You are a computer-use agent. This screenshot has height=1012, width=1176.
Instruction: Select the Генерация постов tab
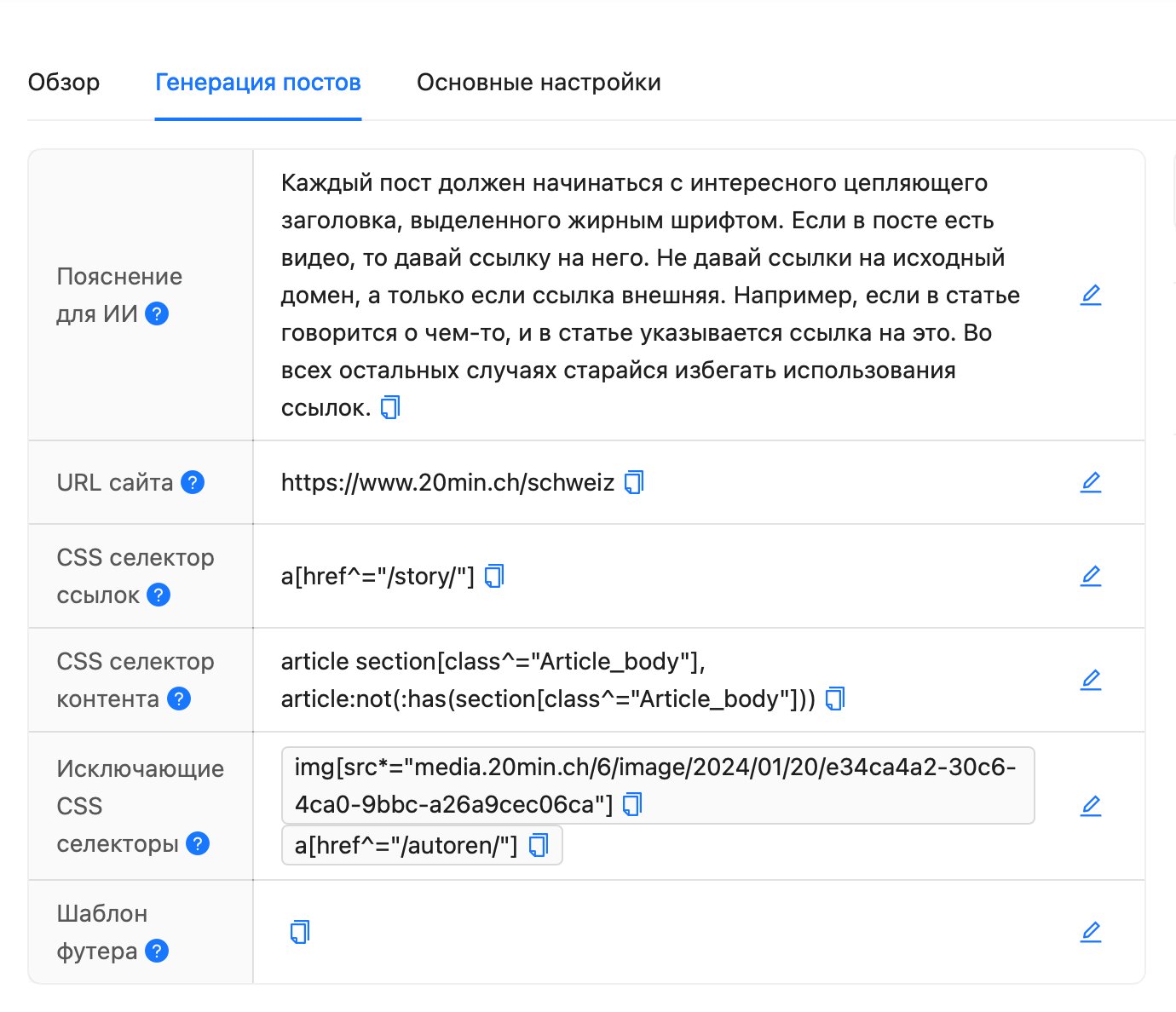pyautogui.click(x=258, y=83)
